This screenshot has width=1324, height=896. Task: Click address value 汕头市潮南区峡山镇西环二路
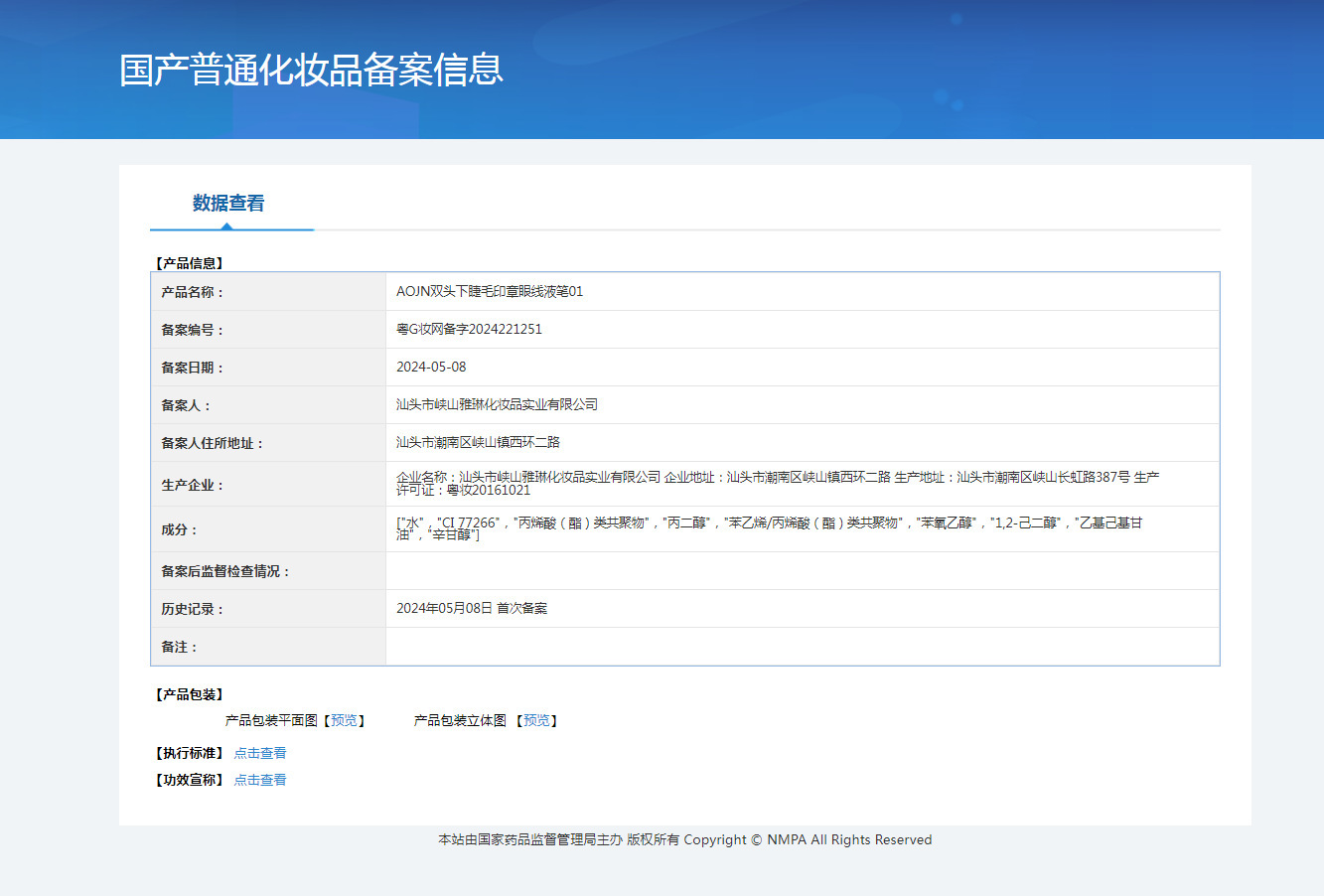[478, 442]
